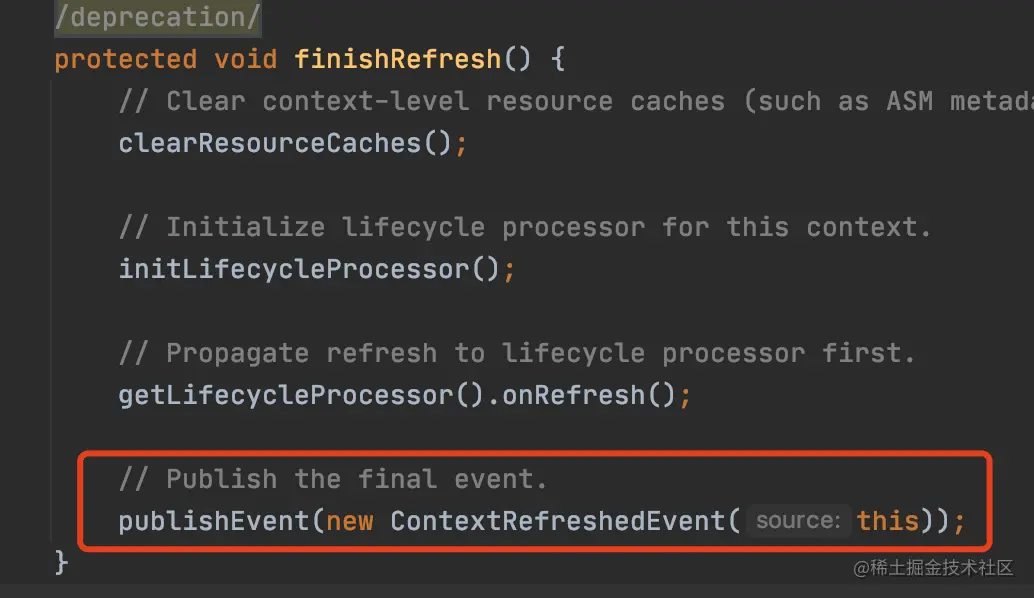
Task: Click the folded /deprecation/ annotation
Action: 158,17
